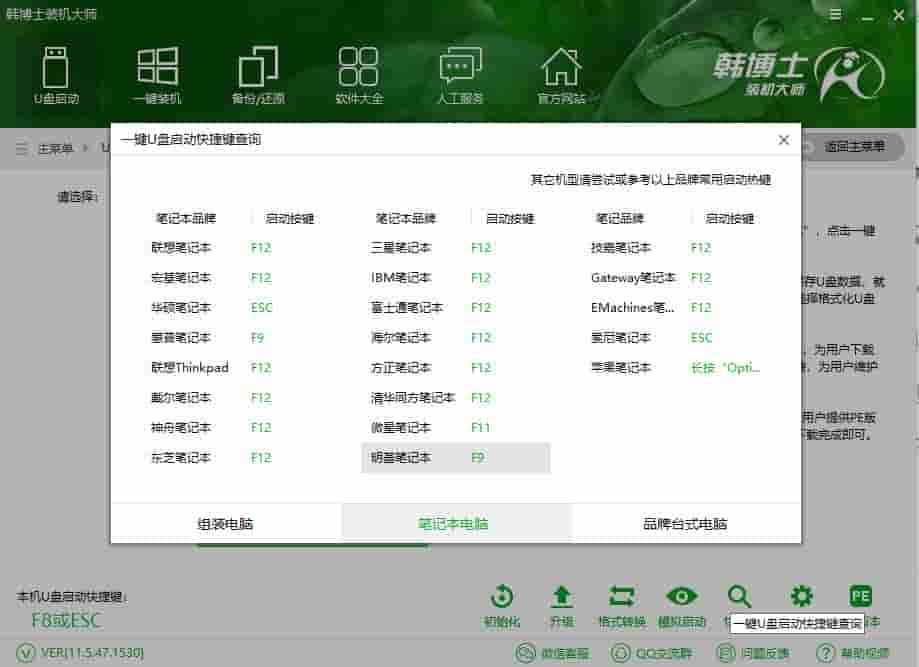Screen dimensions: 919x667
Task: Select the 神舟笔记本 row
Action: pos(234,427)
